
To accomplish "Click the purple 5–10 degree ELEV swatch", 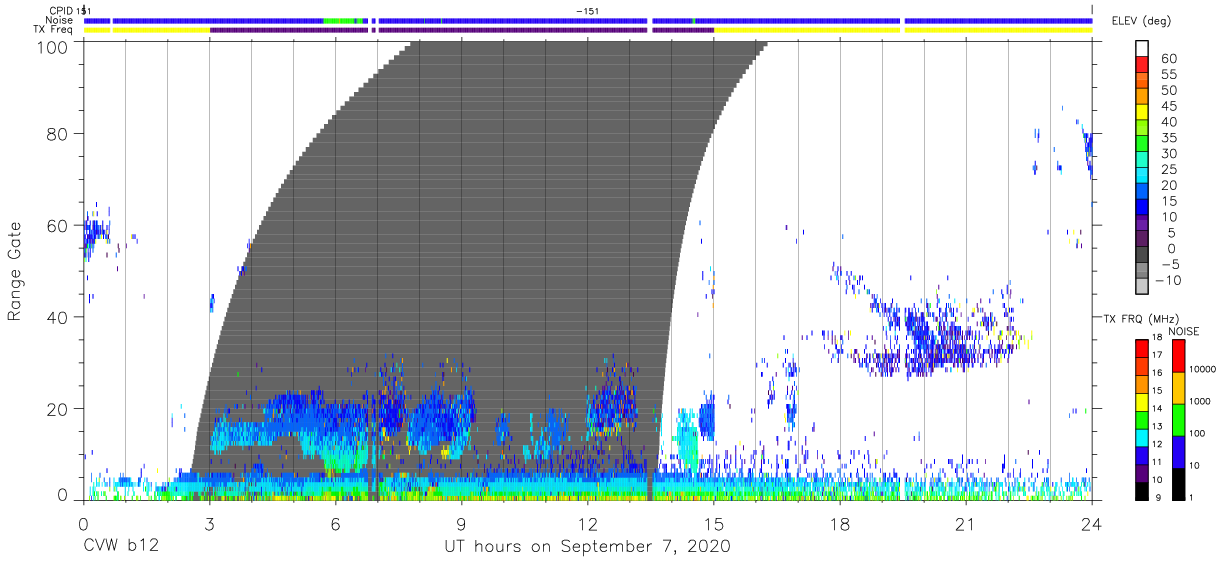I will point(1142,223).
